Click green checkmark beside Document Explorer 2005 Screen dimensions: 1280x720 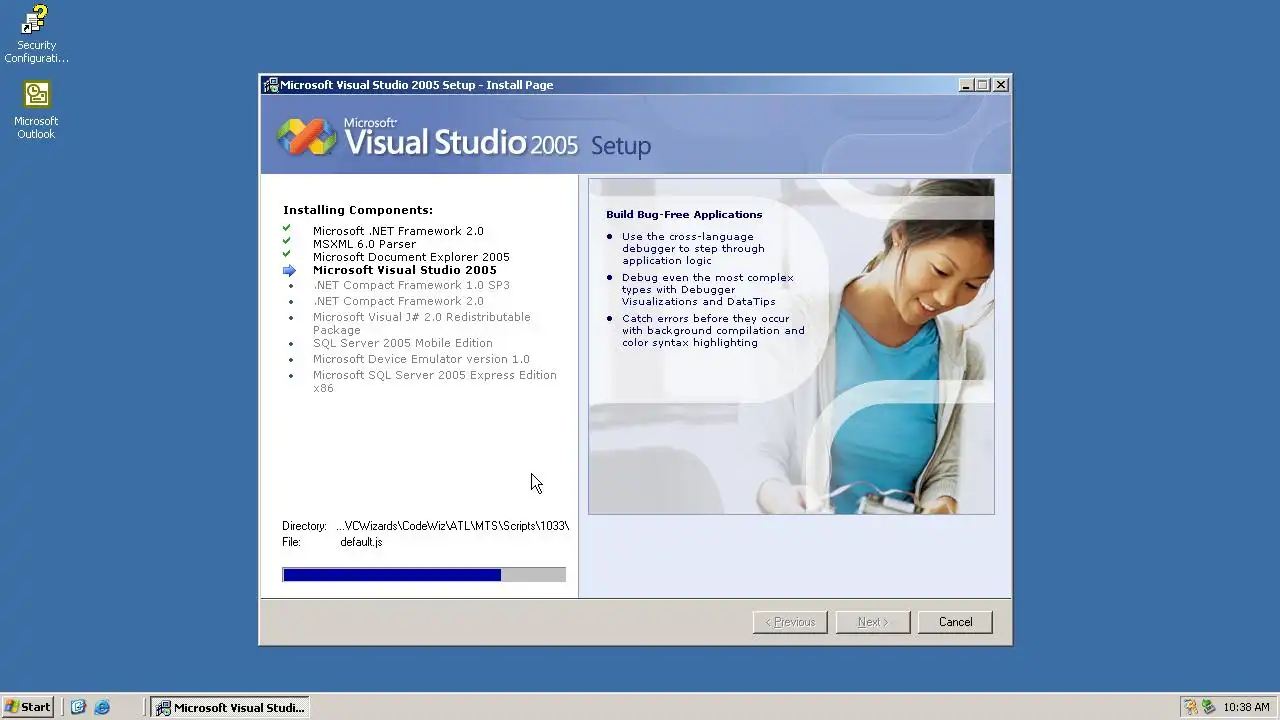tap(287, 254)
